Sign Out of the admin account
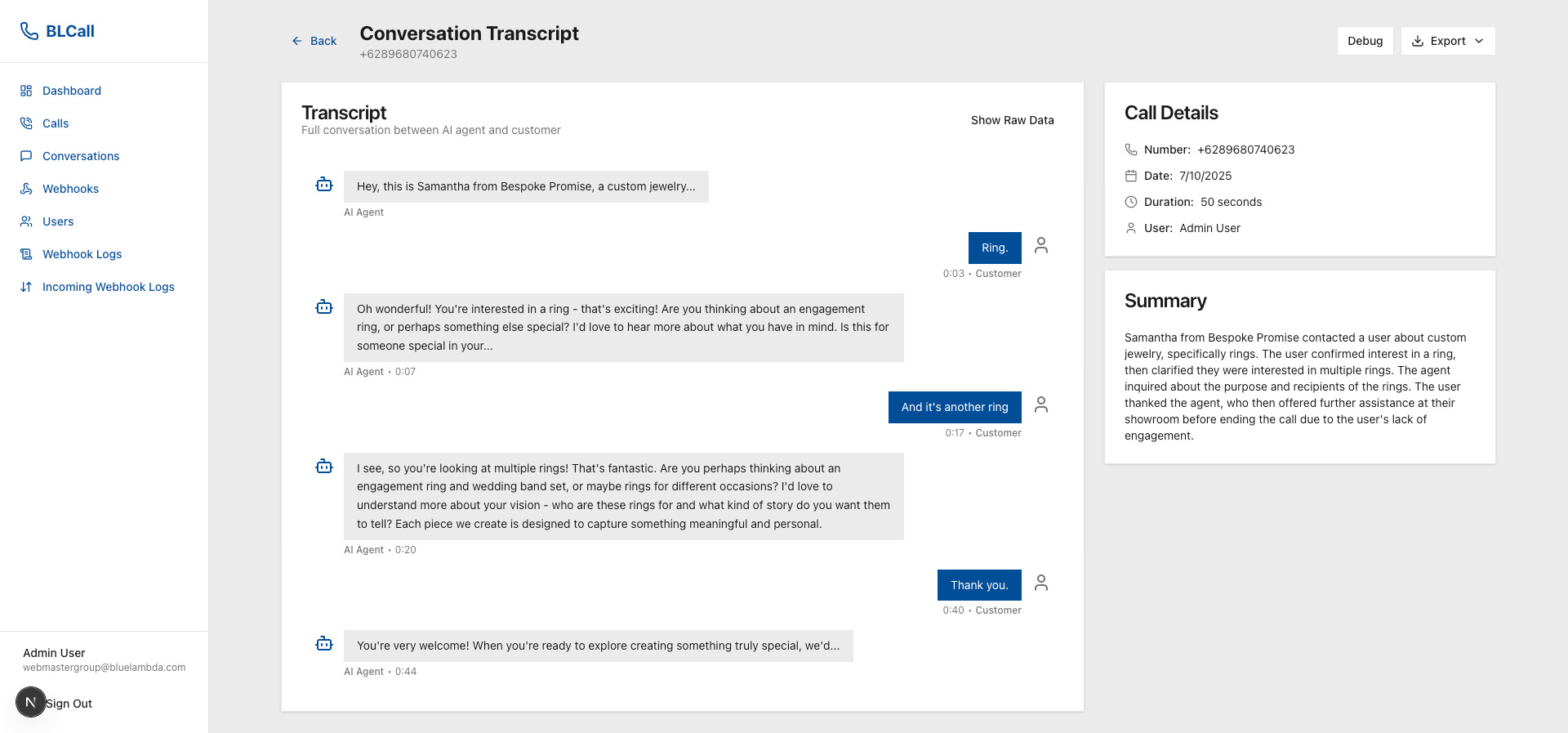1568x733 pixels. (69, 704)
